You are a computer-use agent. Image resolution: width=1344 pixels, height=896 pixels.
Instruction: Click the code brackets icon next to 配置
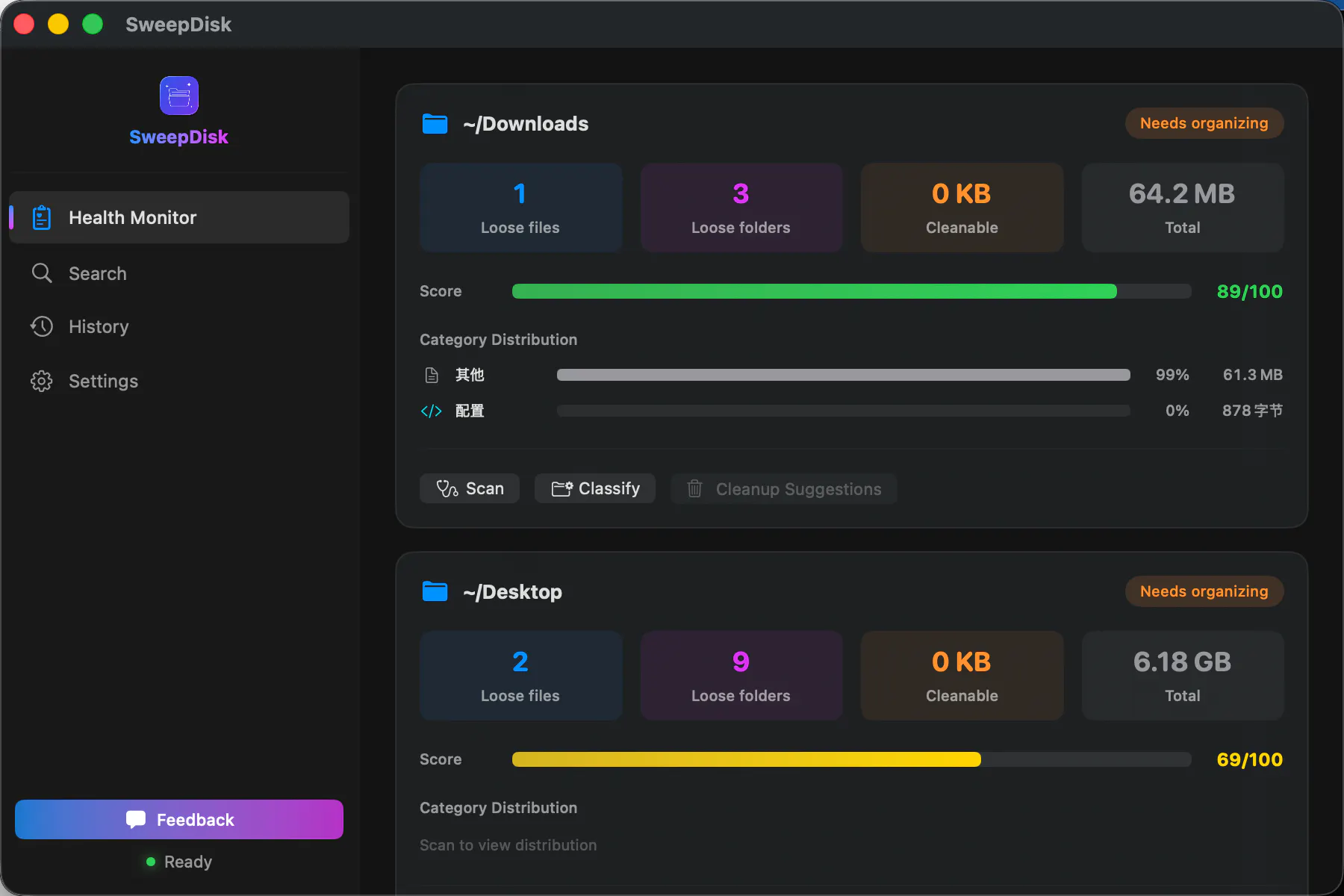tap(432, 411)
